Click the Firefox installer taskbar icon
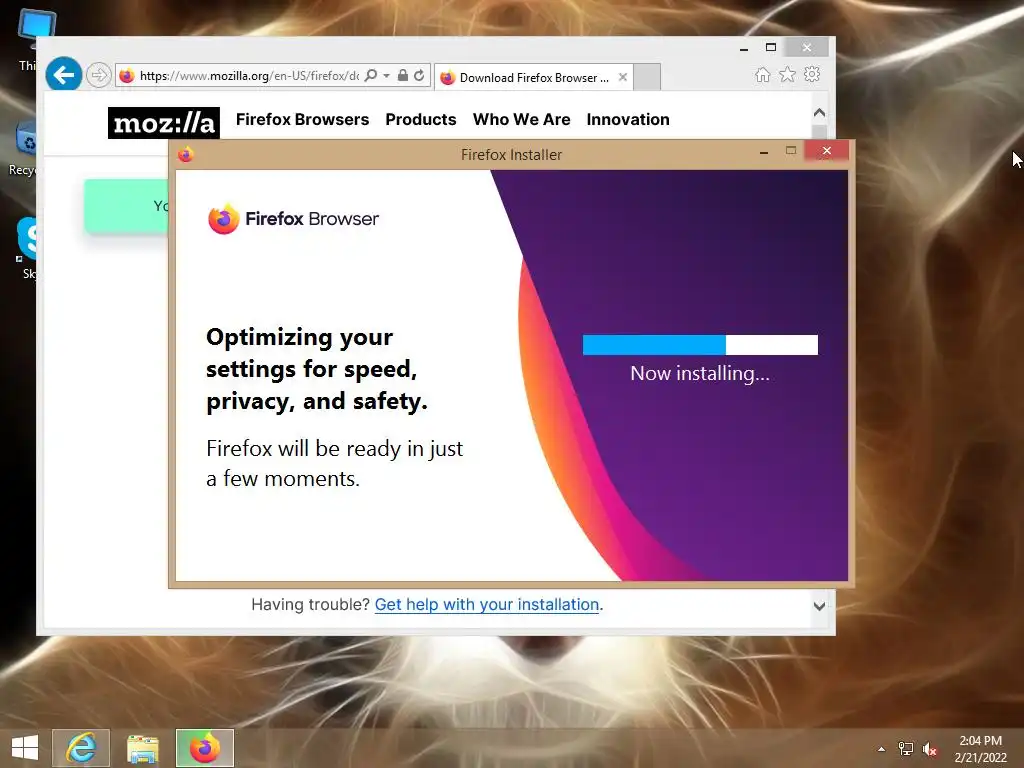Image resolution: width=1024 pixels, height=768 pixels. tap(204, 748)
